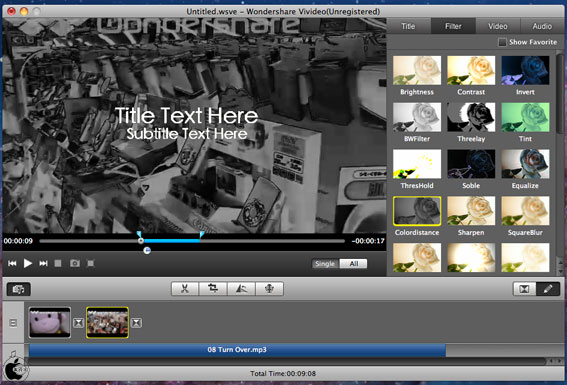Click the transition icon after the second clip
Viewport: 567px width, 385px height.
(x=136, y=323)
